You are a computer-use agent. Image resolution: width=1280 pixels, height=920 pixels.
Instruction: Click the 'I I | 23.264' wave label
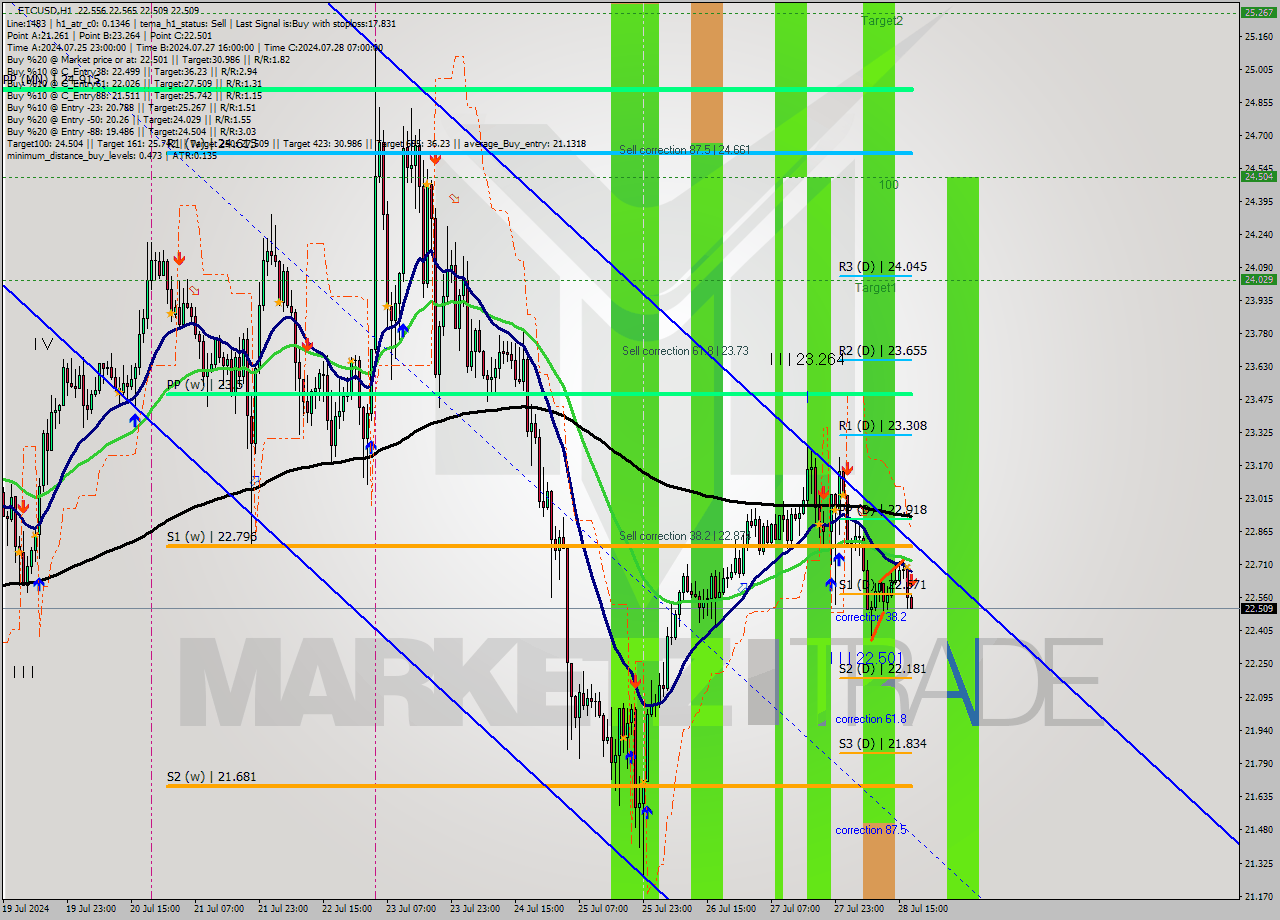807,360
